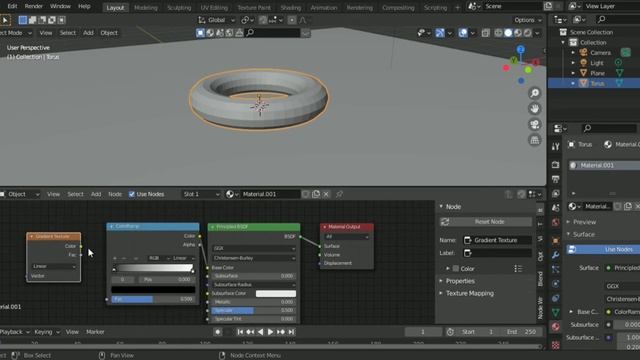The height and width of the screenshot is (360, 640).
Task: Open Tool properties tab wrench icon
Action: point(556,147)
